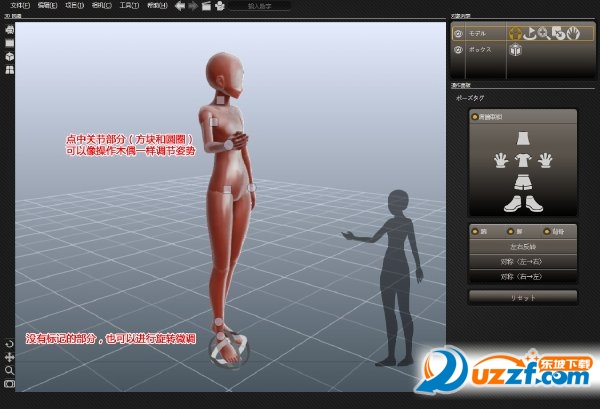Select the 脚 leg radio option

click(x=510, y=231)
